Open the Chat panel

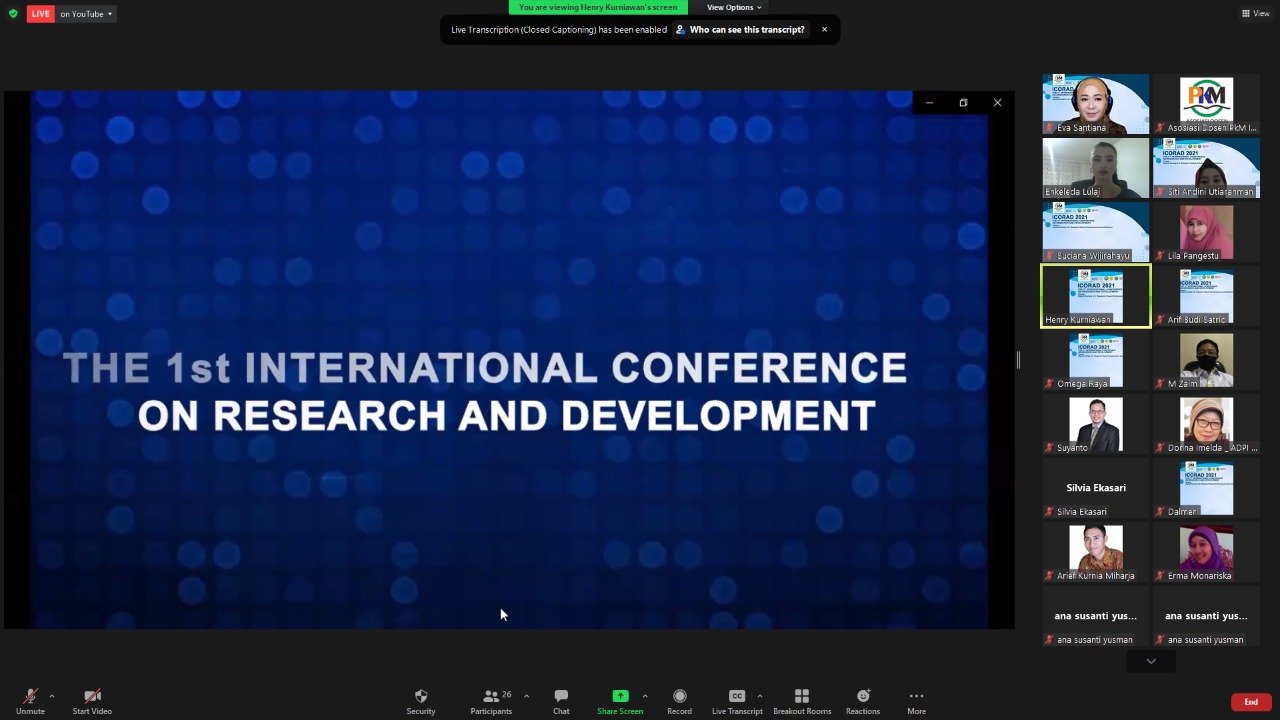[561, 696]
